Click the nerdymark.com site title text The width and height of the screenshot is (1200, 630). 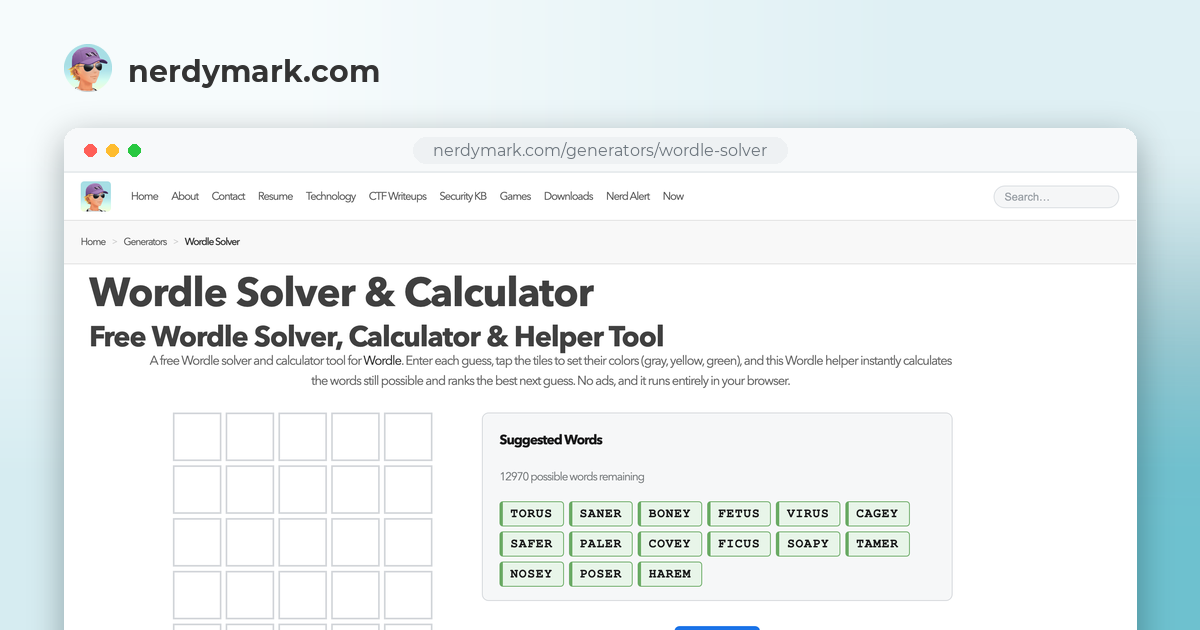(254, 72)
